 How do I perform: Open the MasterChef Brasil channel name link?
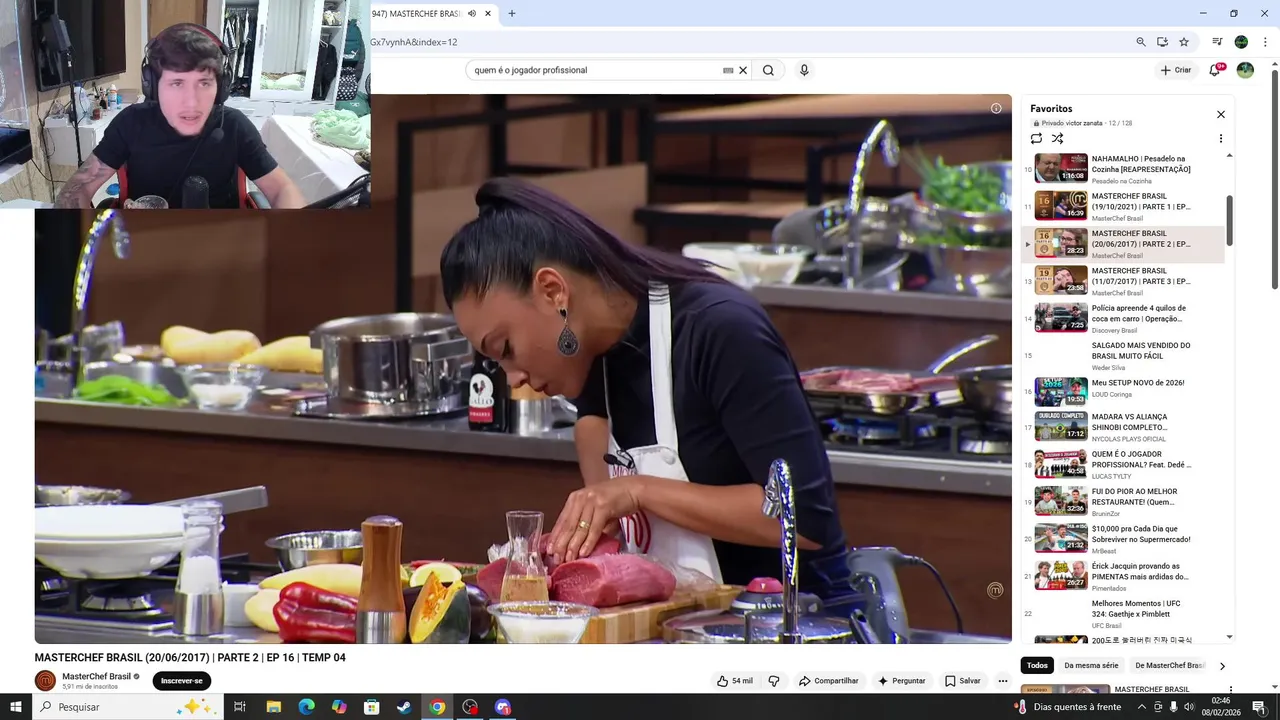(x=96, y=676)
